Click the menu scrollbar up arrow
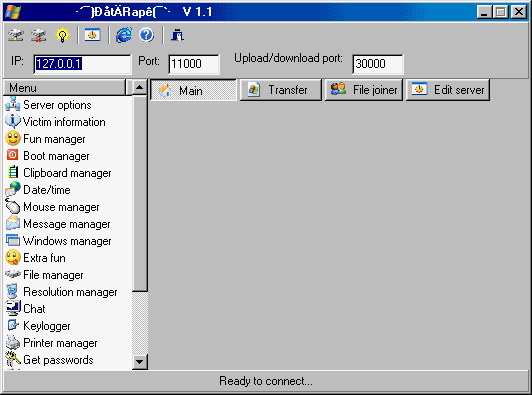The width and height of the screenshot is (532, 395). 139,88
